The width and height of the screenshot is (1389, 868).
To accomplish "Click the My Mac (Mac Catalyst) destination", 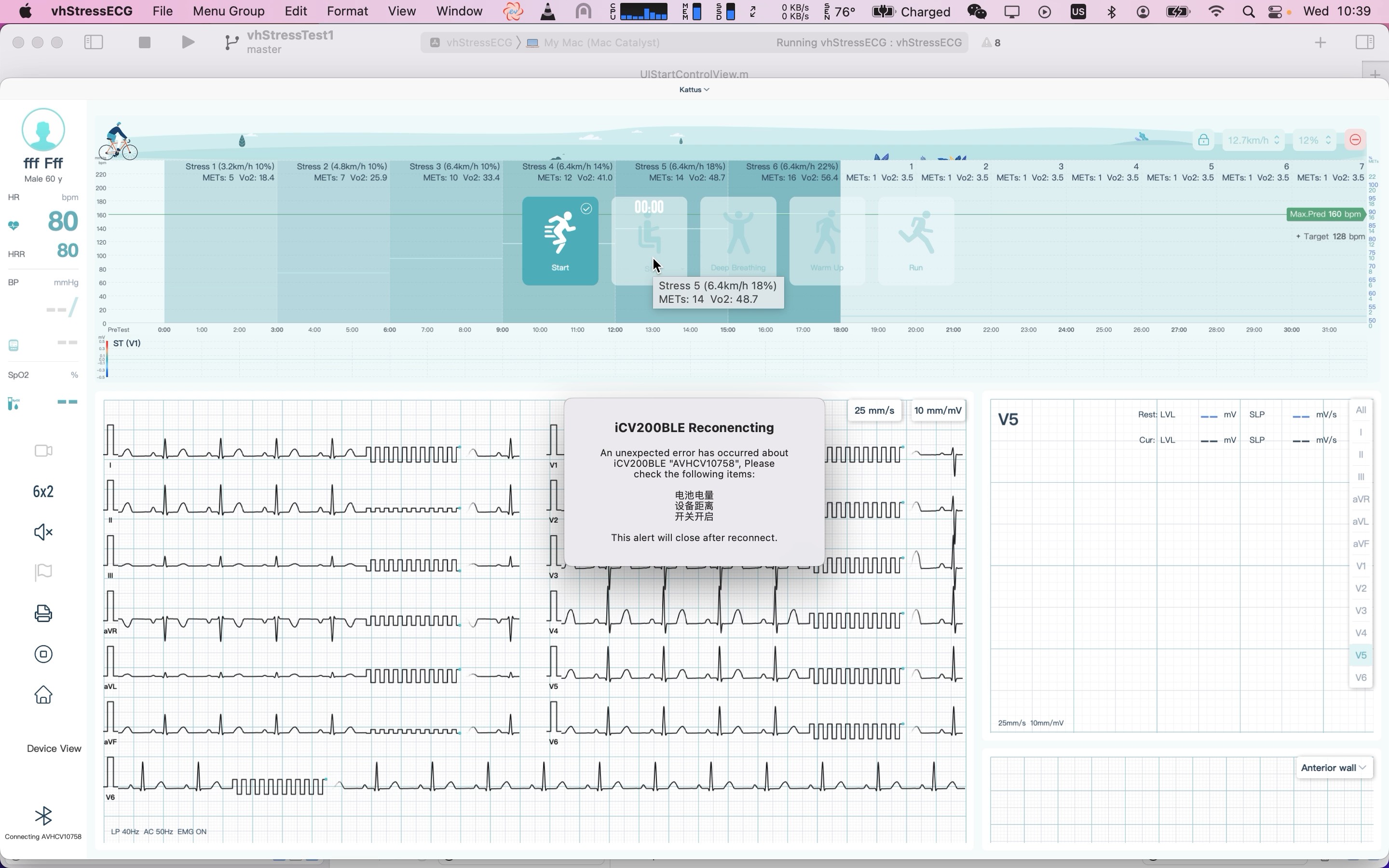I will tap(594, 42).
